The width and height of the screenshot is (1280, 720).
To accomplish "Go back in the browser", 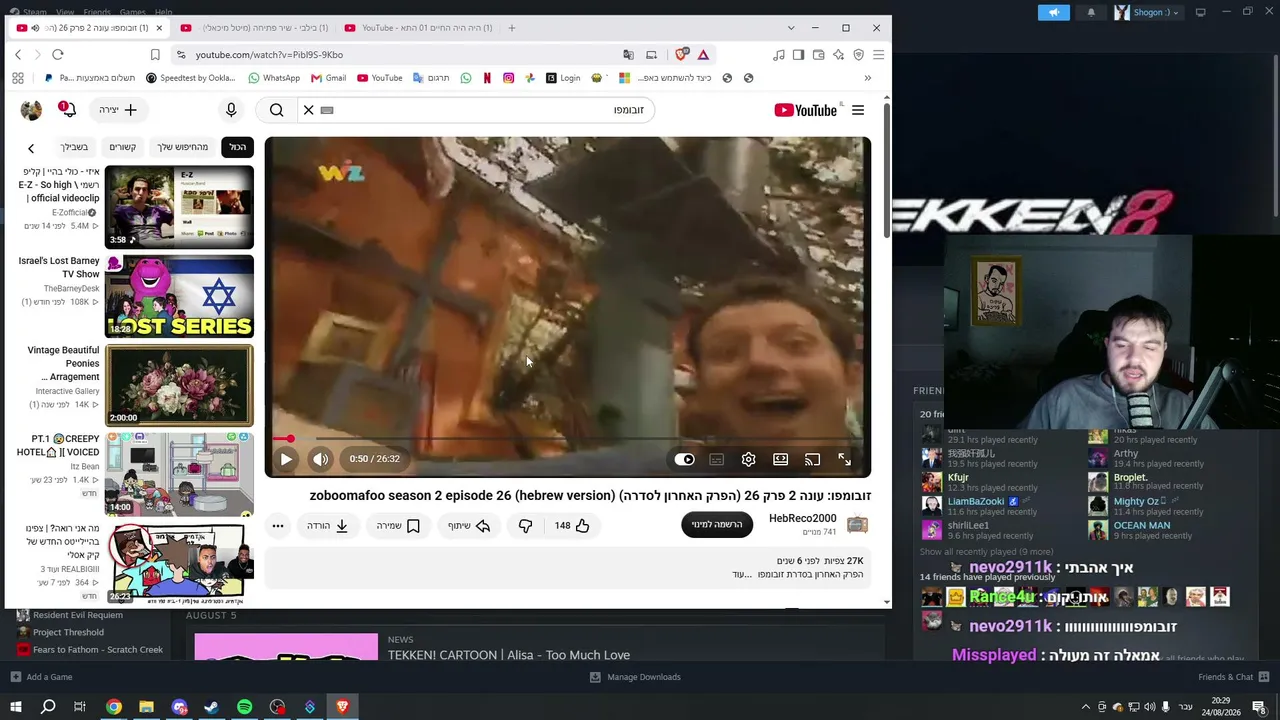I will coord(18,55).
